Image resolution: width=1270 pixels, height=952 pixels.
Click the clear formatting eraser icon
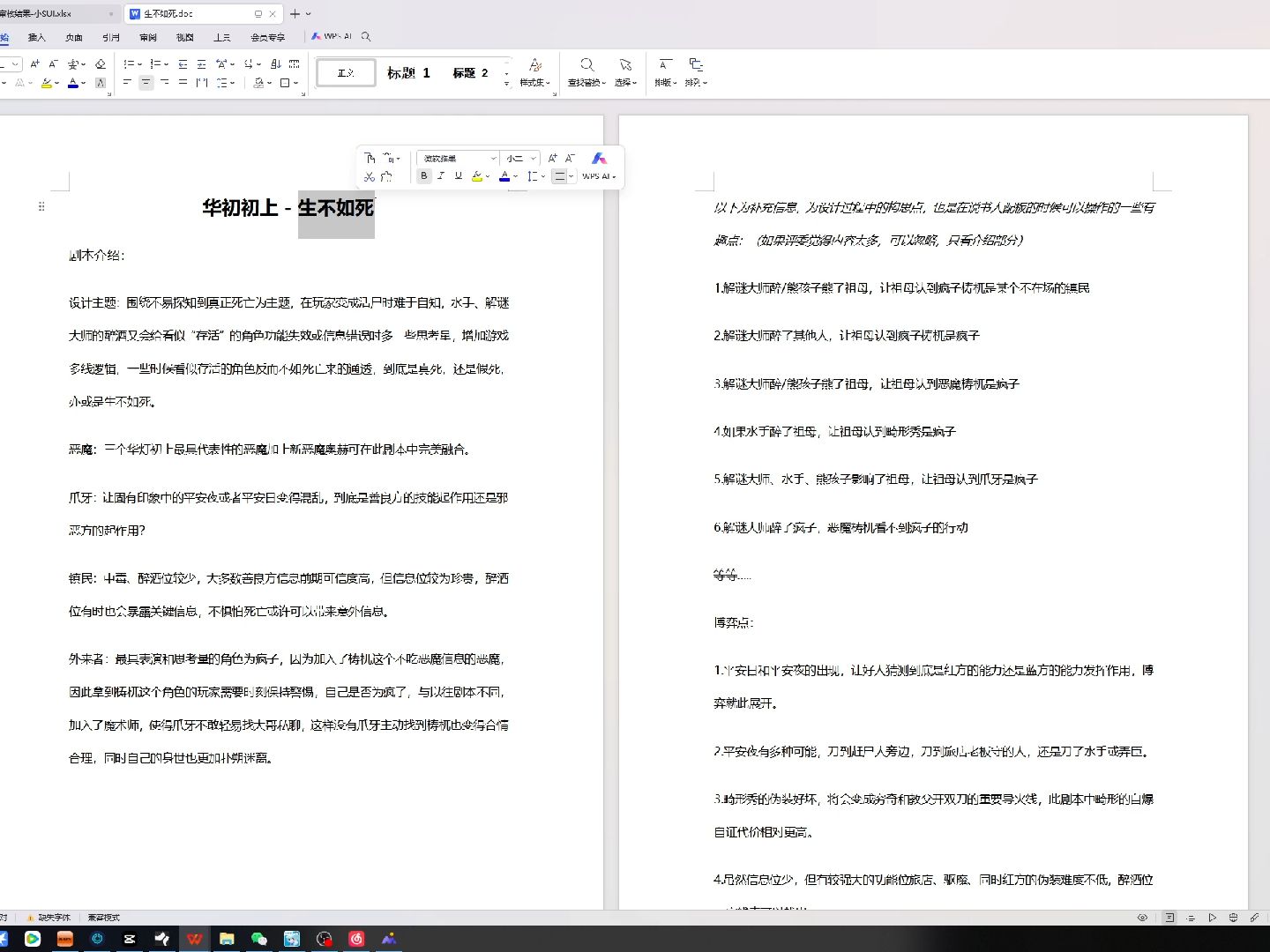point(101,63)
